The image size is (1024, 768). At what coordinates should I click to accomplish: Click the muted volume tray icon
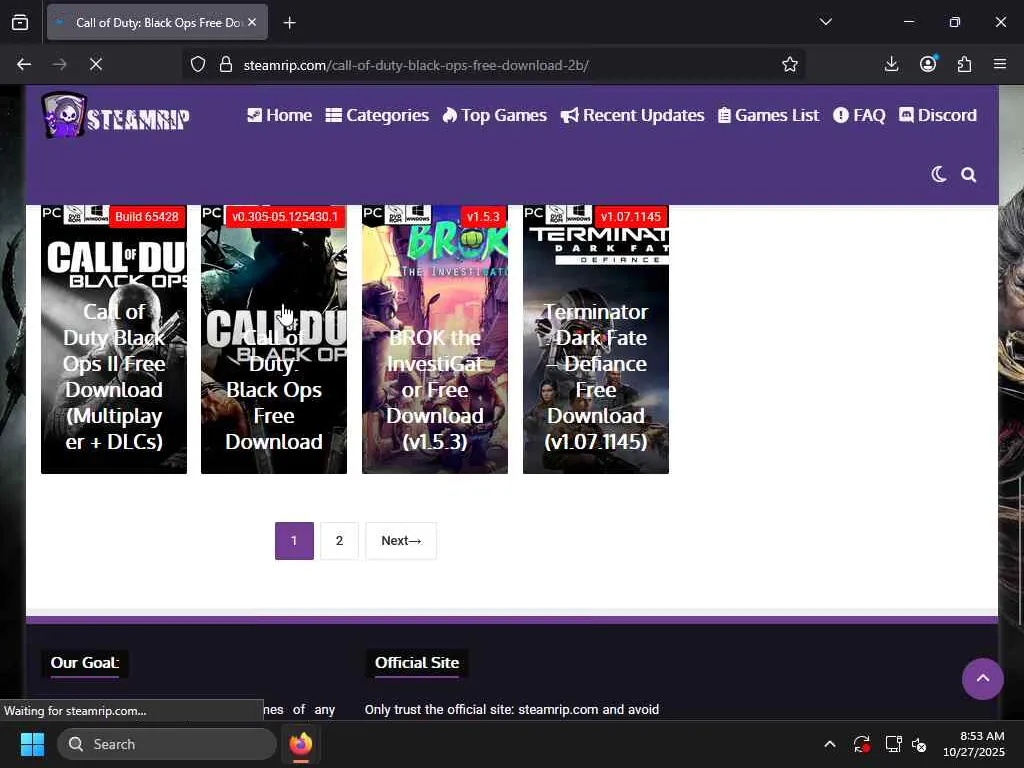(919, 744)
